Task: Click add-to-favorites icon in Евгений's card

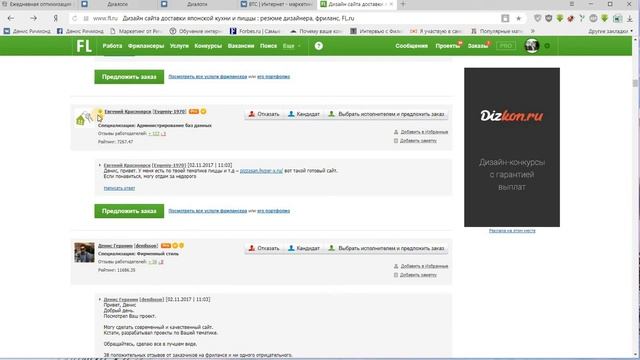Action: pos(396,132)
